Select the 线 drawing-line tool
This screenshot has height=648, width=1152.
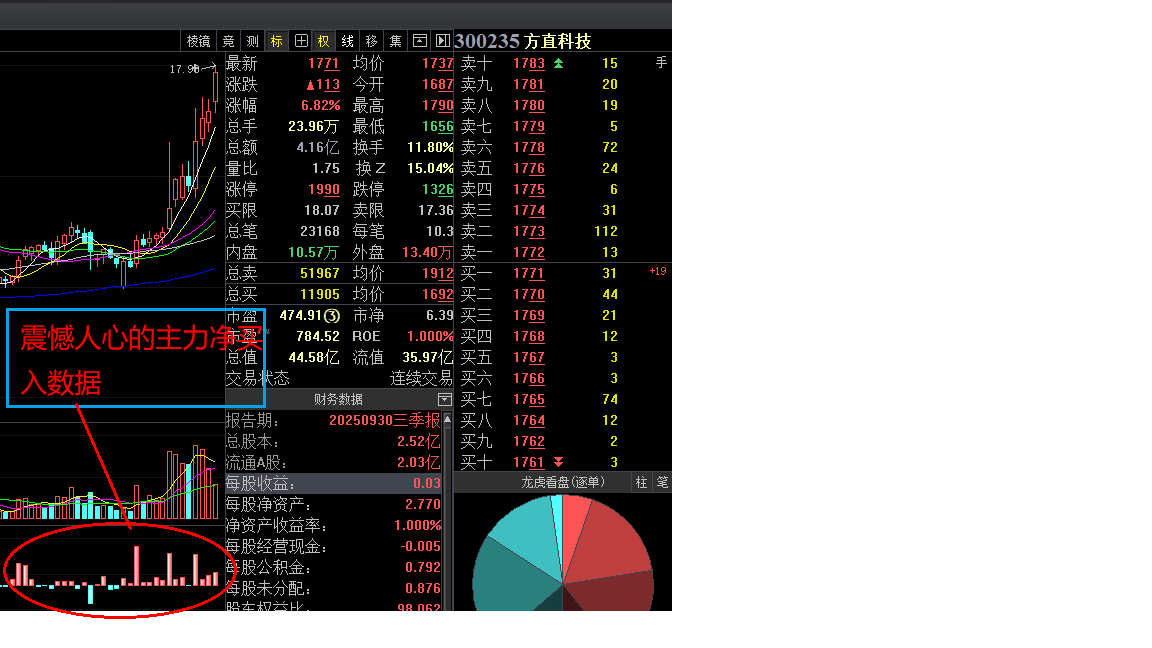click(x=348, y=41)
